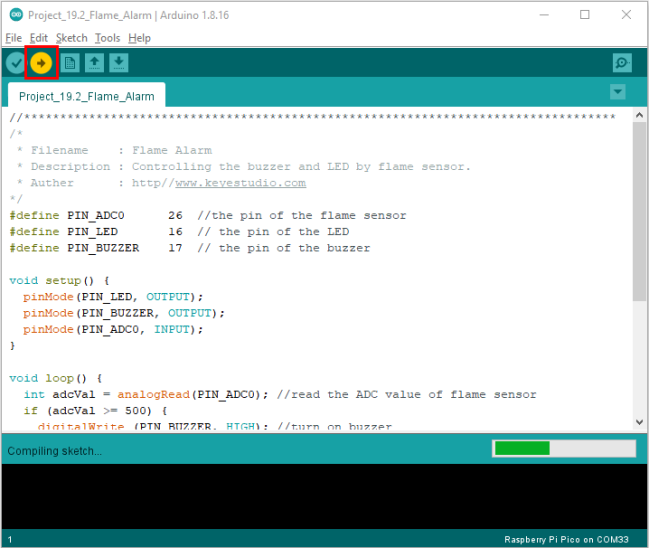Click the '#define PIN_BUZZER' line
Image resolution: width=650 pixels, height=548 pixels.
point(189,248)
